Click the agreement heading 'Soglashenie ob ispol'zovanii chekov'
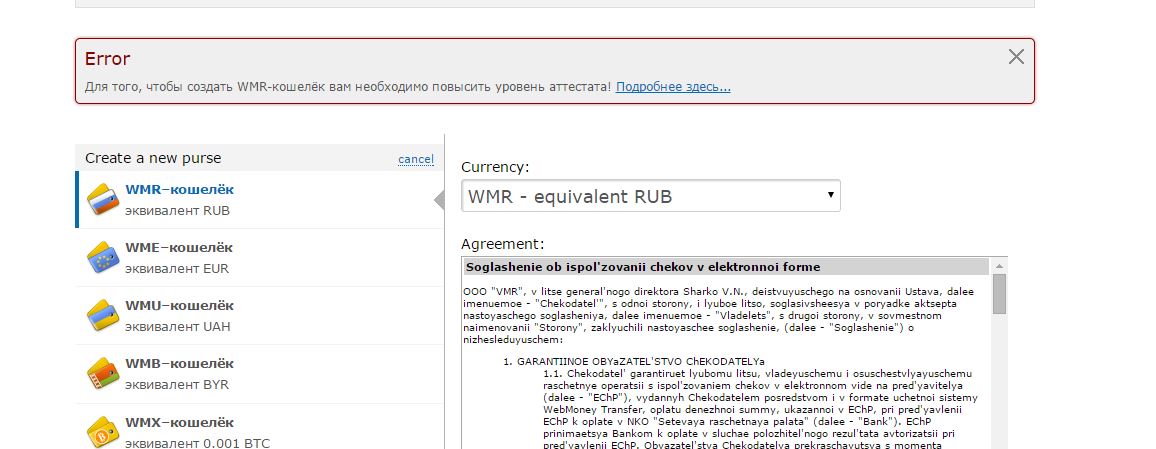Viewport: 1156px width, 449px height. 643,267
